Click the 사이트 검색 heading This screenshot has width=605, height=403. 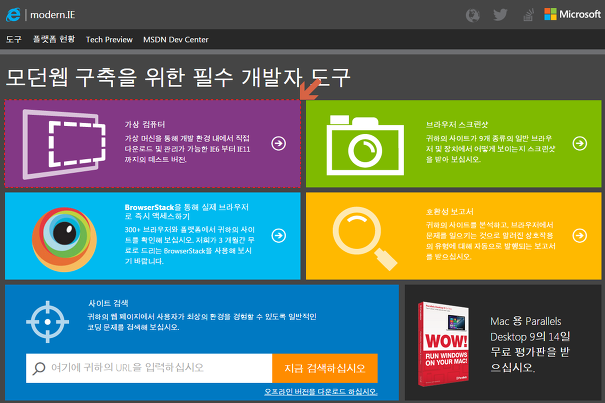[x=108, y=303]
